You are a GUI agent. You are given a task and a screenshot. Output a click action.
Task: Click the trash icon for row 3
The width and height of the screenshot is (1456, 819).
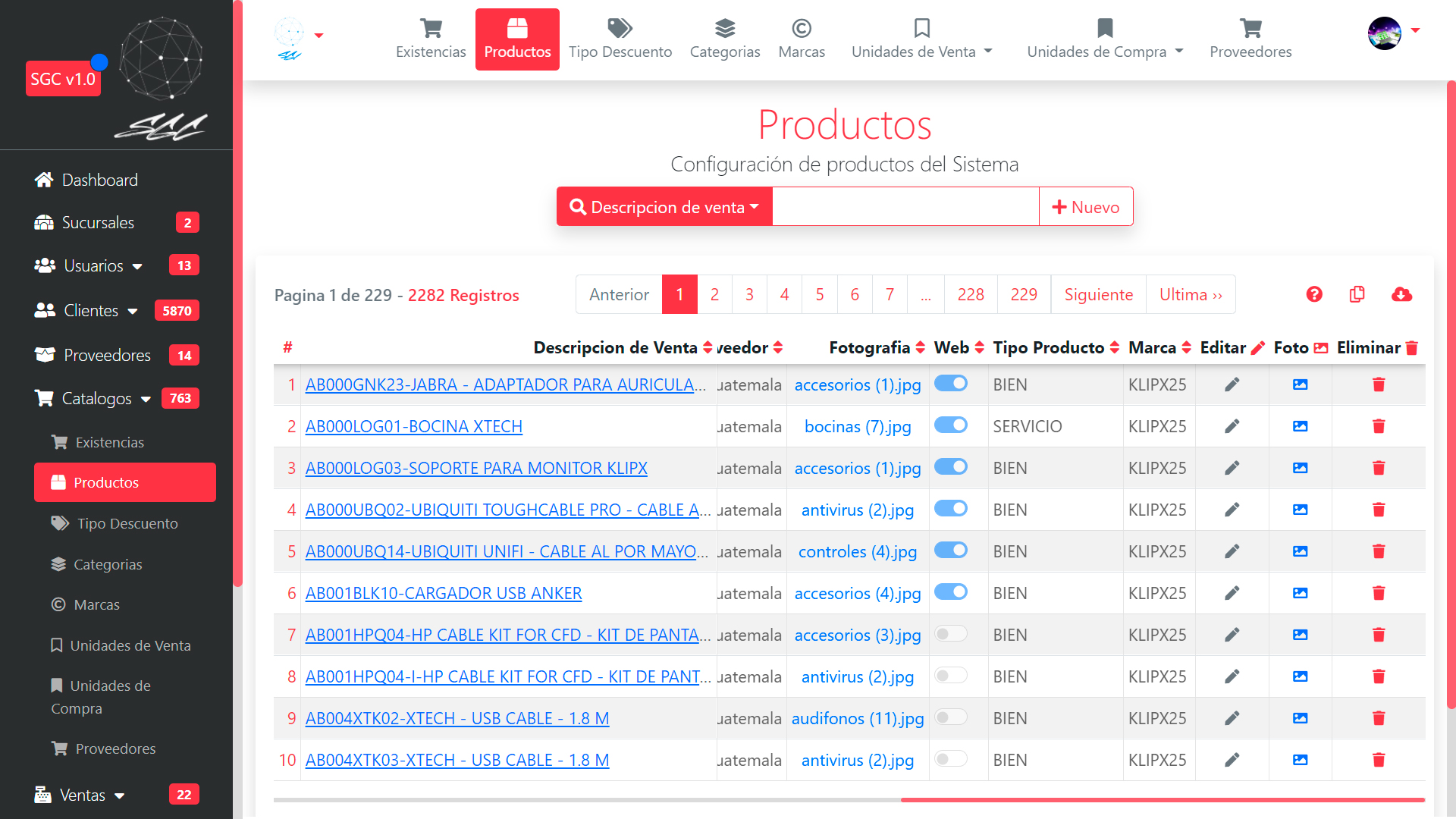(1379, 468)
